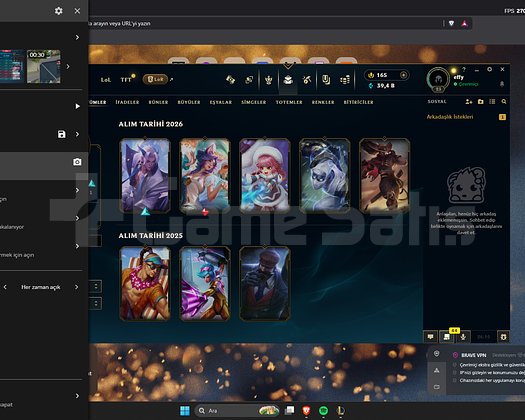Select the previous option before Her zaman açık
This screenshot has height=420, width=525.
5,287
